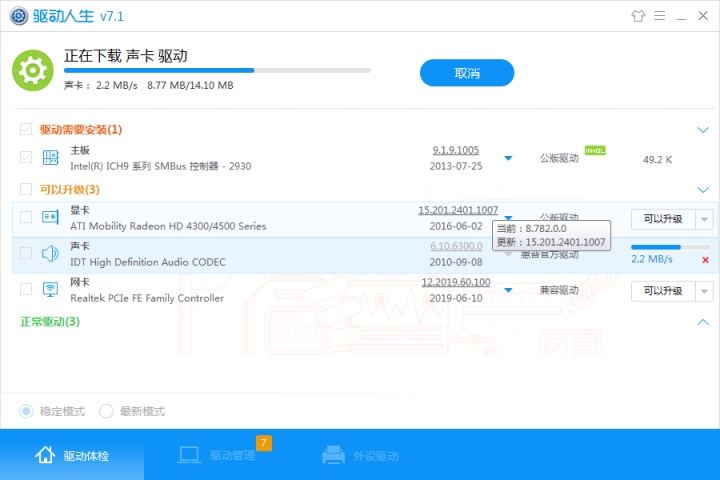Click 可以升级 button for 显卡
Viewport: 720px width, 480px height.
(663, 219)
